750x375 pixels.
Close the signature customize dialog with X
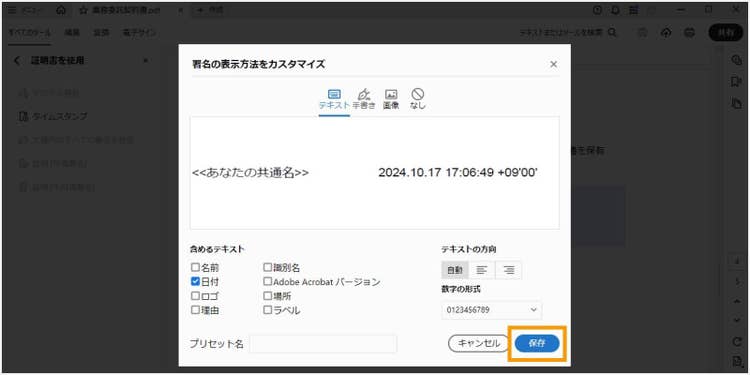click(x=553, y=64)
